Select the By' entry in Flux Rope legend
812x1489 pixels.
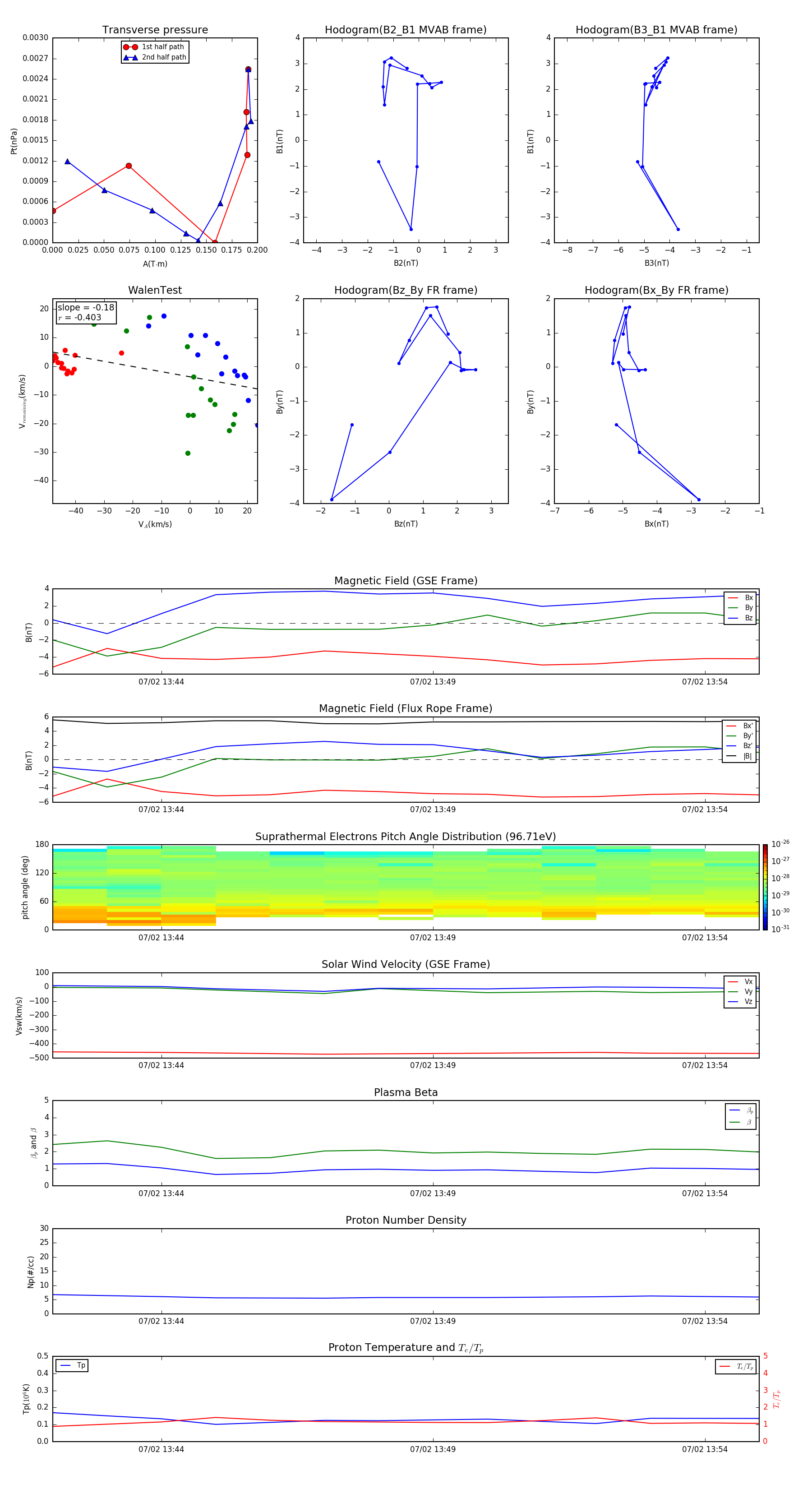pos(739,736)
